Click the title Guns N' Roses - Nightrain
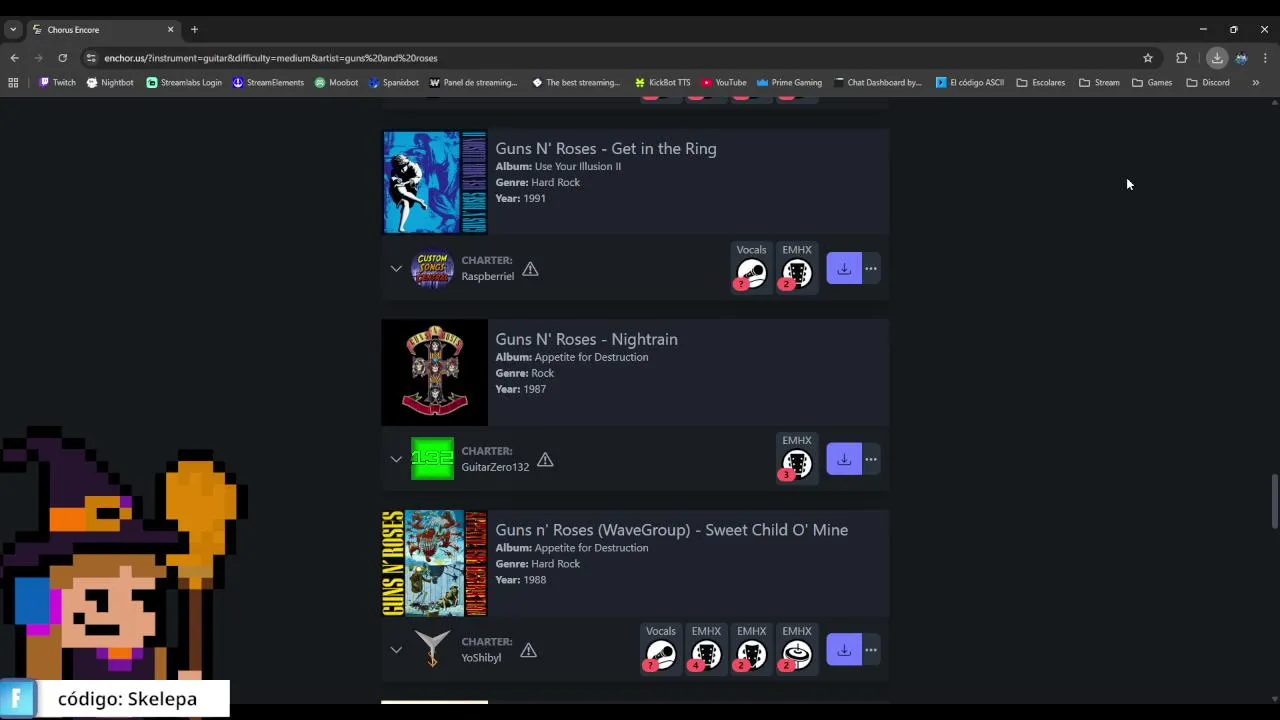1280x720 pixels. point(586,339)
